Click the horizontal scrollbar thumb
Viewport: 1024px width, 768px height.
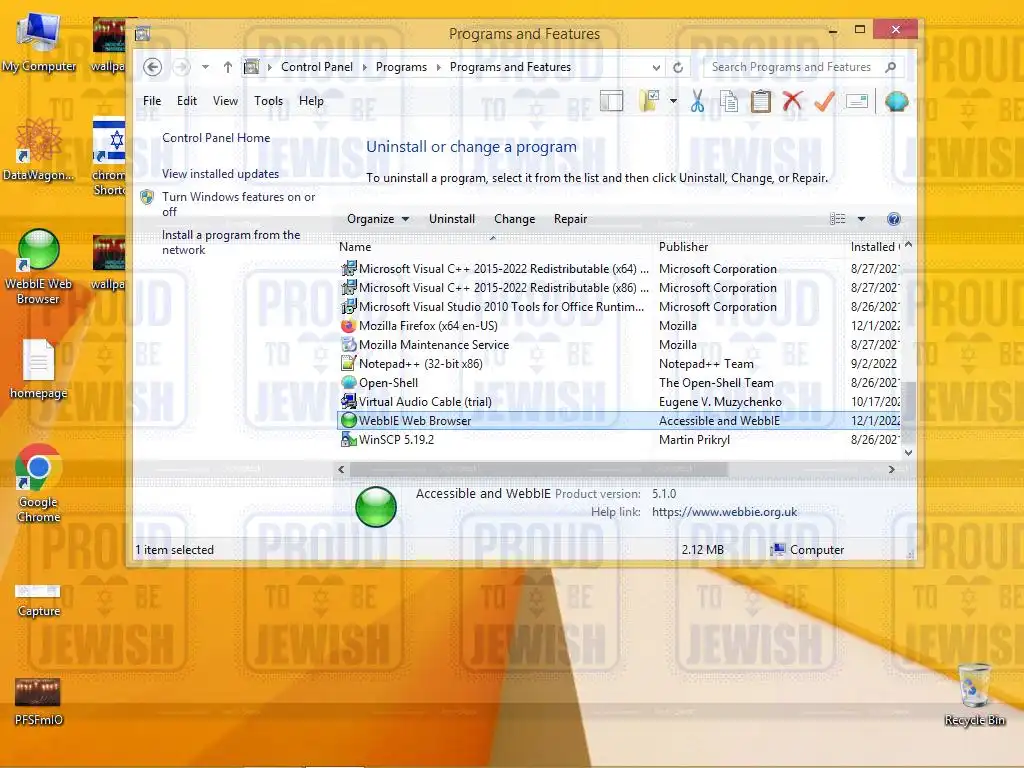[x=538, y=469]
